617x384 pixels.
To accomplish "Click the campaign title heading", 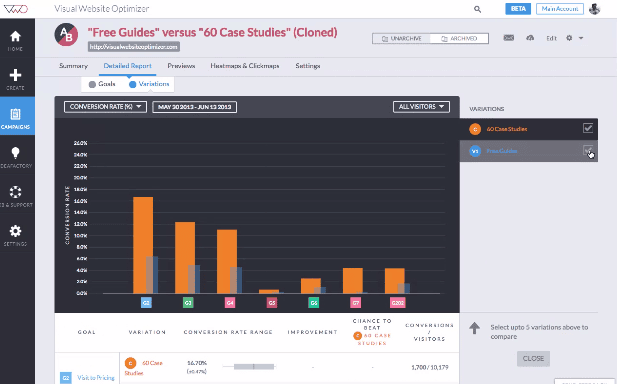I will tap(212, 32).
